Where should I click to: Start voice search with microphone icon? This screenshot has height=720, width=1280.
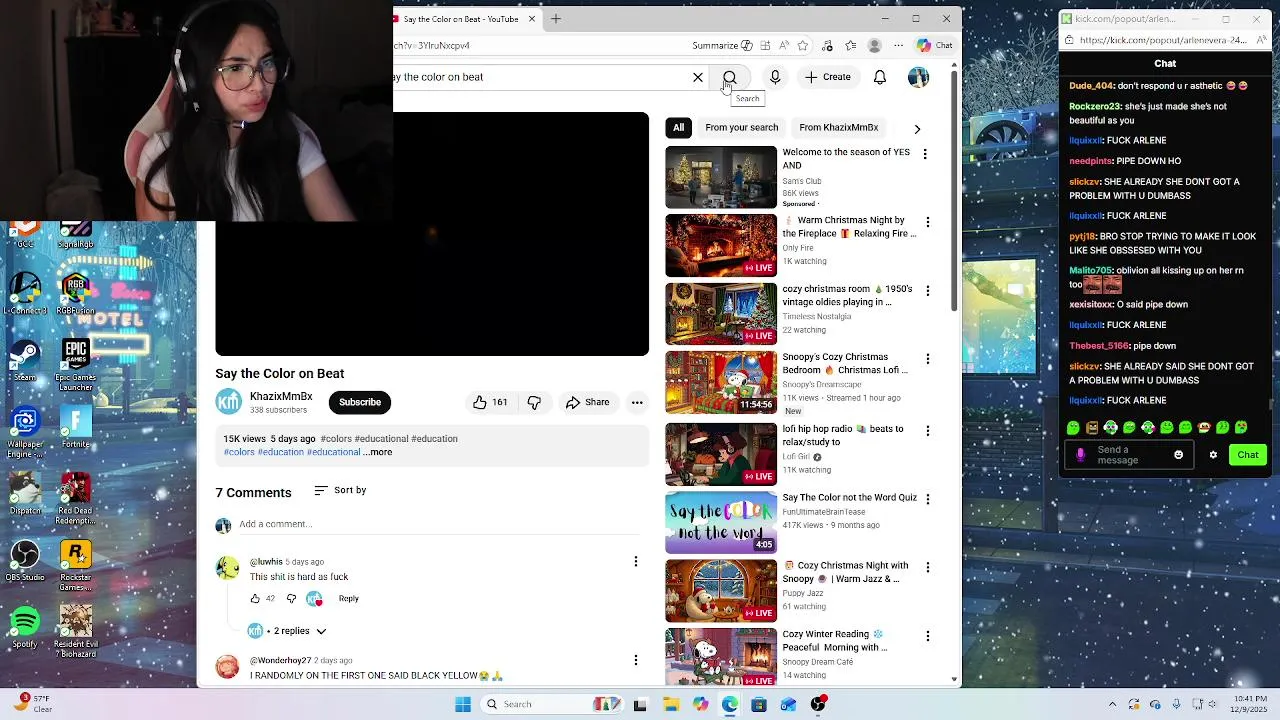pyautogui.click(x=775, y=77)
